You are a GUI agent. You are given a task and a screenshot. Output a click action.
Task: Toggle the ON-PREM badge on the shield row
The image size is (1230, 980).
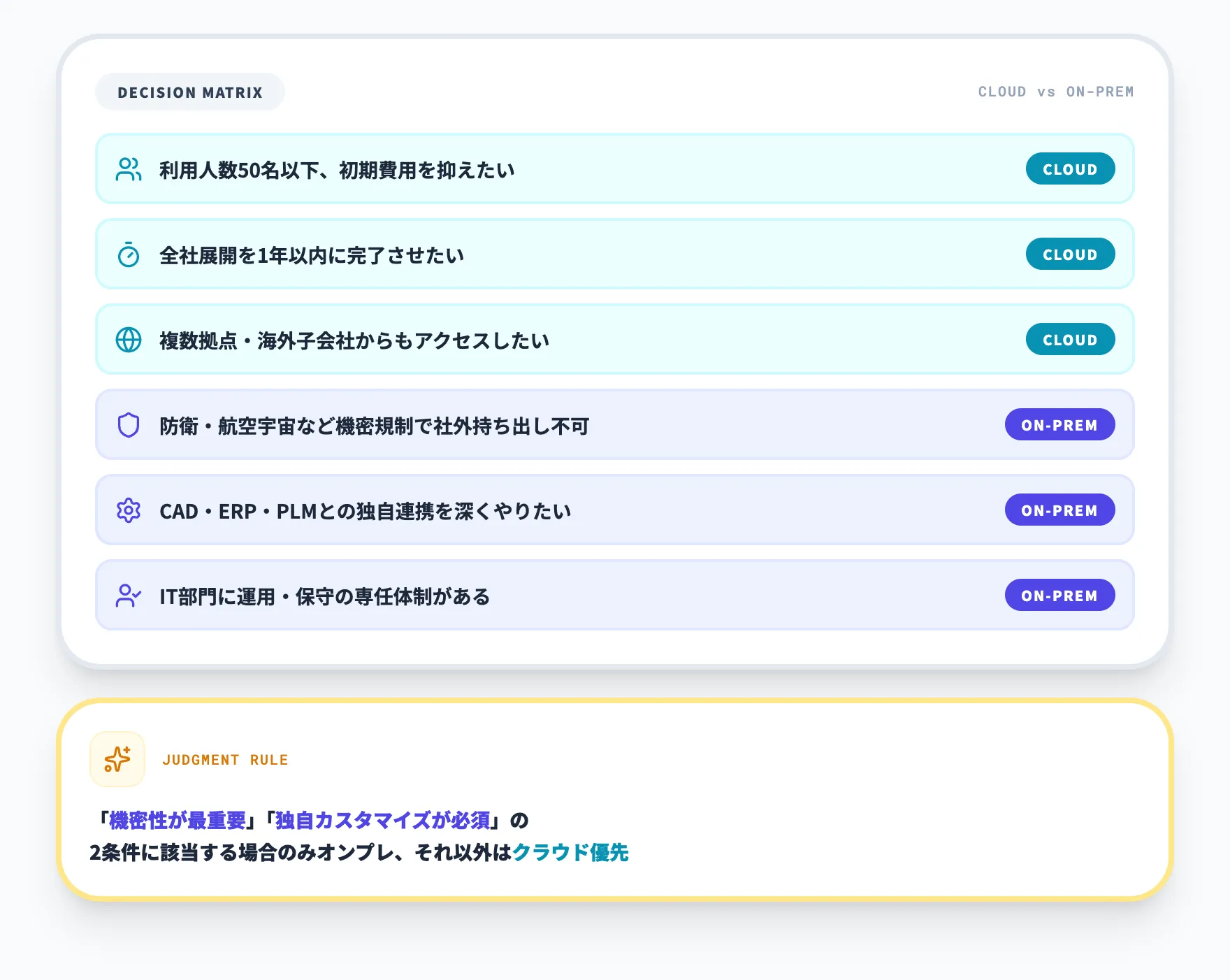coord(1059,424)
